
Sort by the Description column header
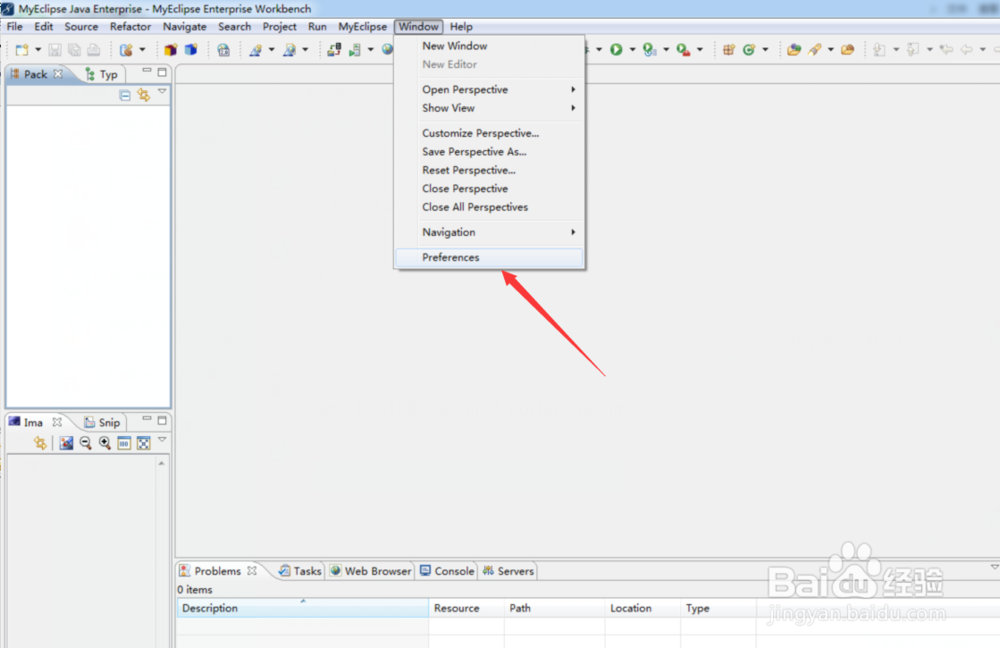click(302, 608)
